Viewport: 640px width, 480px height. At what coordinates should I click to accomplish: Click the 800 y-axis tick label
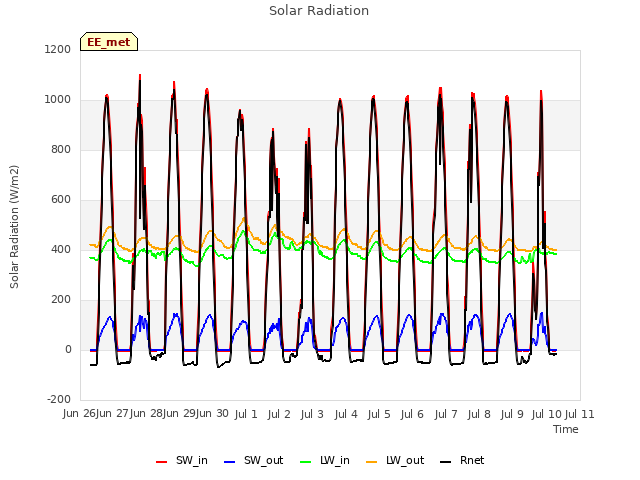coord(61,149)
